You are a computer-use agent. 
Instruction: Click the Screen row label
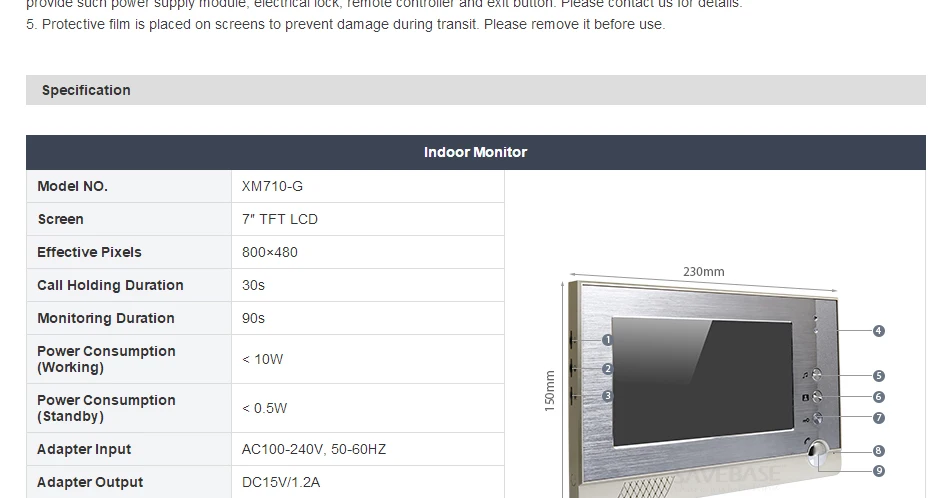point(61,219)
